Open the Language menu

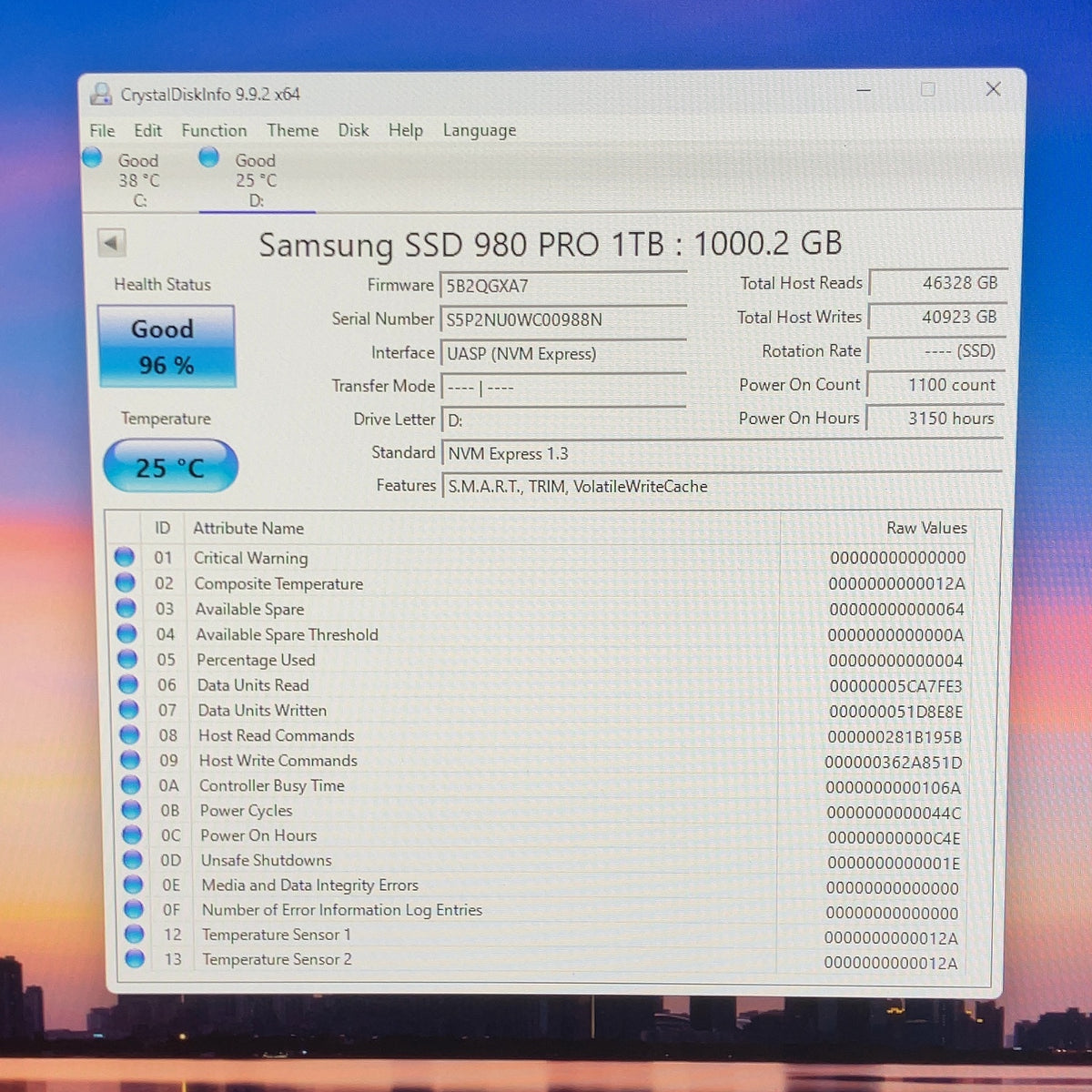point(480,130)
